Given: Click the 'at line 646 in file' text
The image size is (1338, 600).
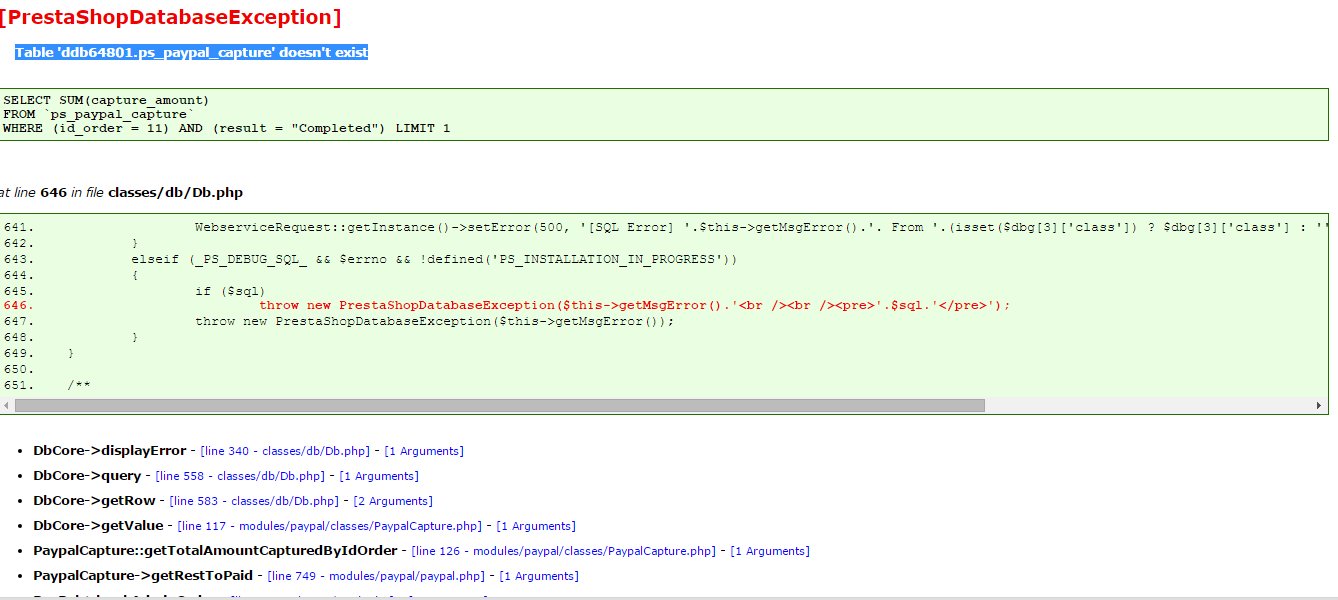Looking at the screenshot, I should 120,192.
